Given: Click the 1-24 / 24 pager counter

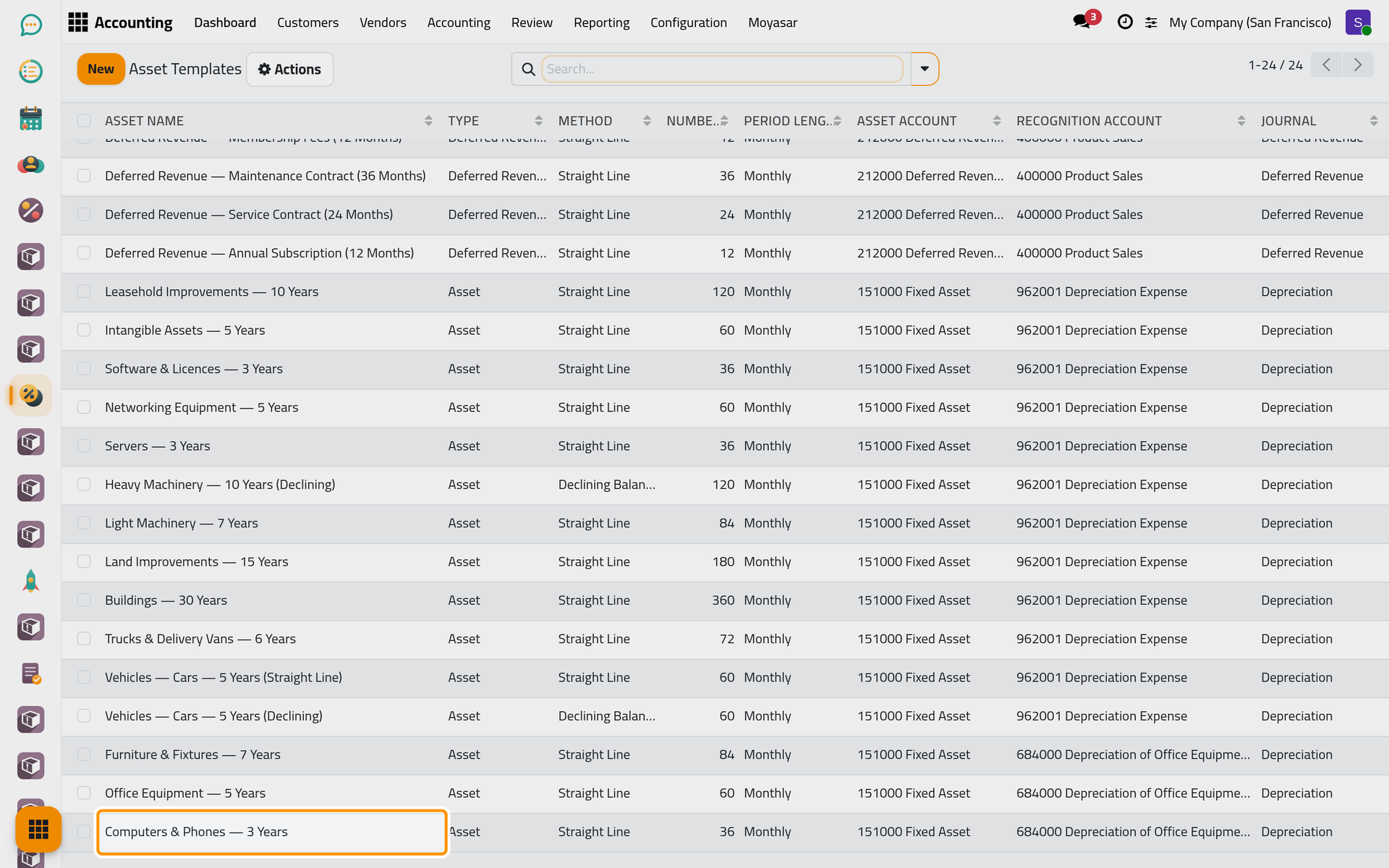Looking at the screenshot, I should pyautogui.click(x=1275, y=65).
